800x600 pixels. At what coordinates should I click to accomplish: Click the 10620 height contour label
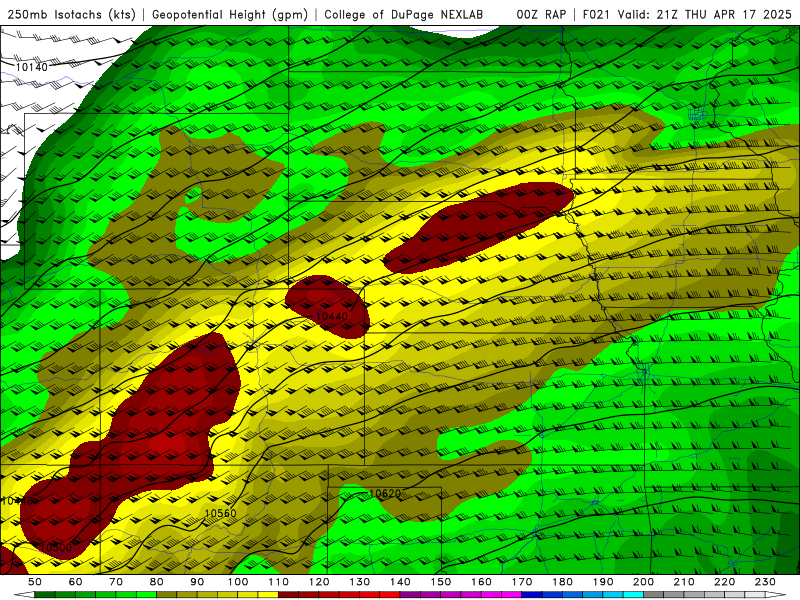click(385, 493)
